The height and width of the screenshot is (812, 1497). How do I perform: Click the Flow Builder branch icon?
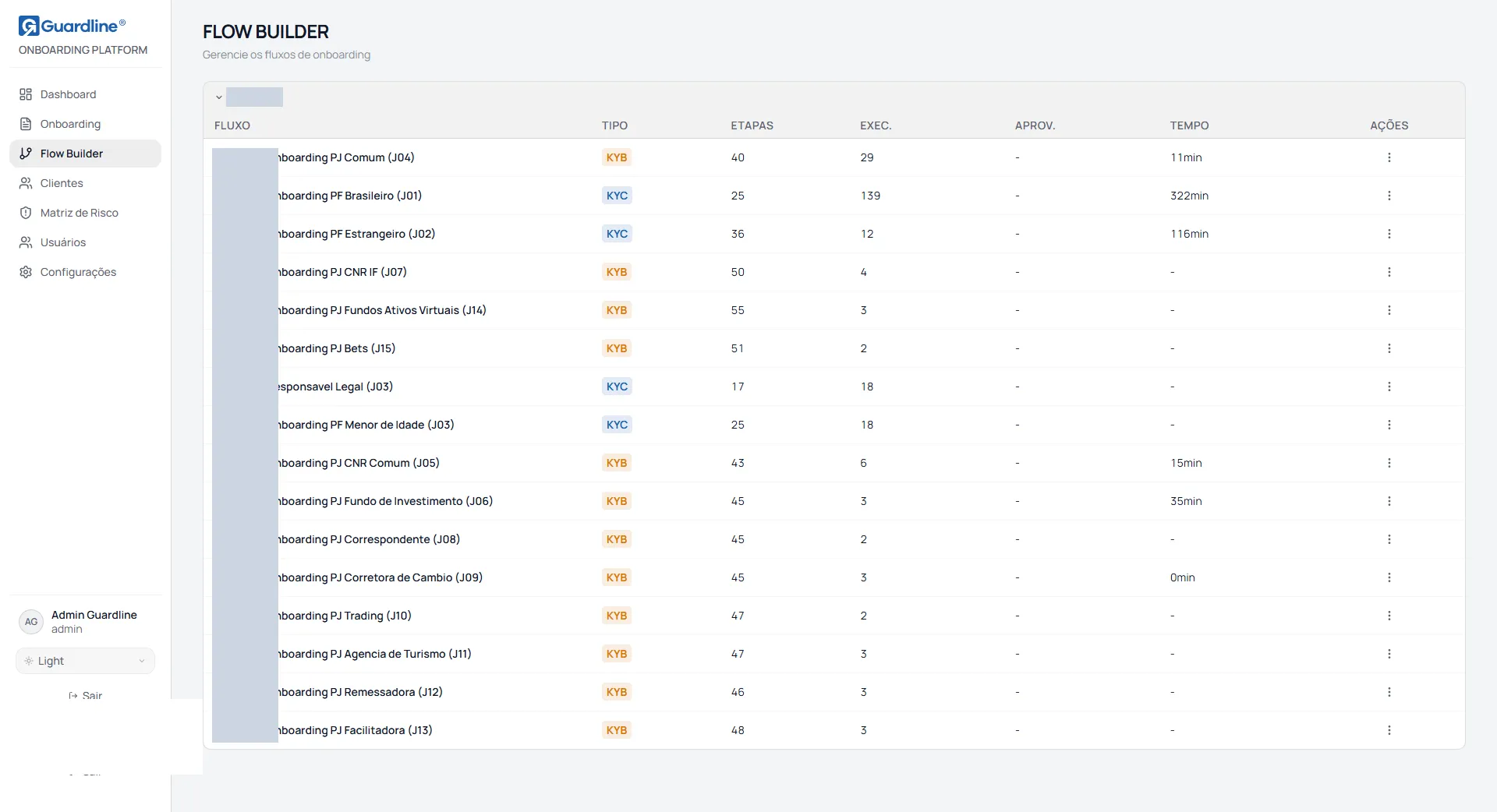(26, 154)
